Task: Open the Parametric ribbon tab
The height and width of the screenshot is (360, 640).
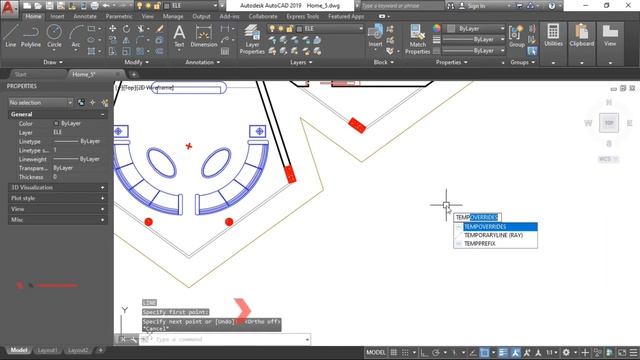Action: click(119, 16)
